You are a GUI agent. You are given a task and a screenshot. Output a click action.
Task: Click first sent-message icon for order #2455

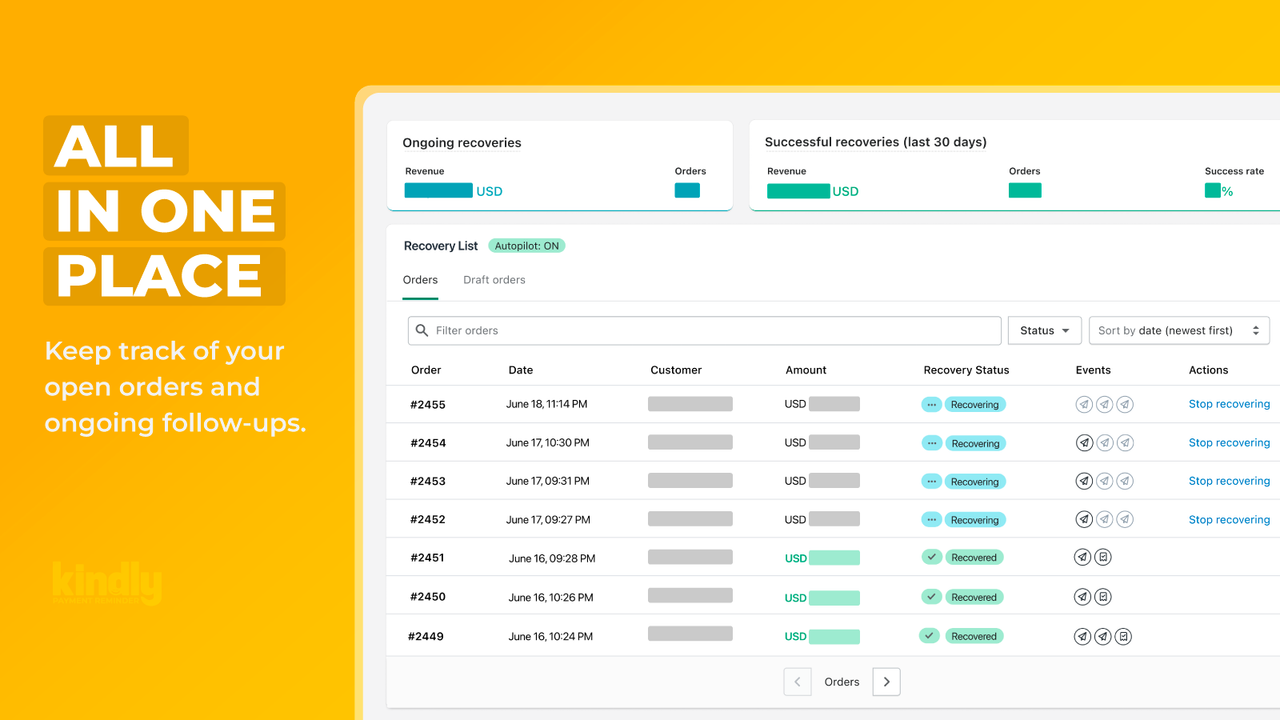[x=1084, y=405]
